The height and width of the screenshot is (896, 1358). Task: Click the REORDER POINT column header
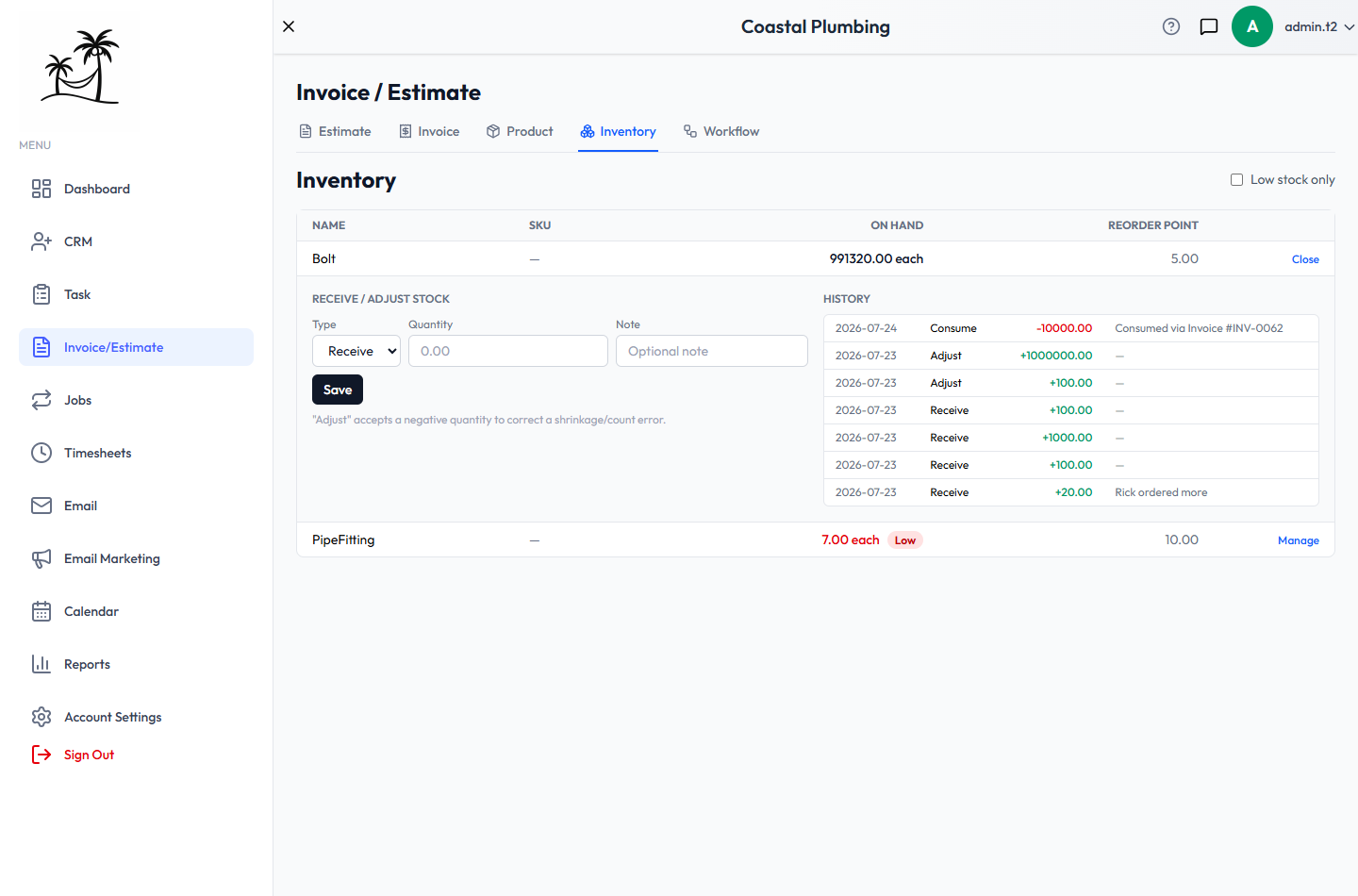(x=1152, y=225)
